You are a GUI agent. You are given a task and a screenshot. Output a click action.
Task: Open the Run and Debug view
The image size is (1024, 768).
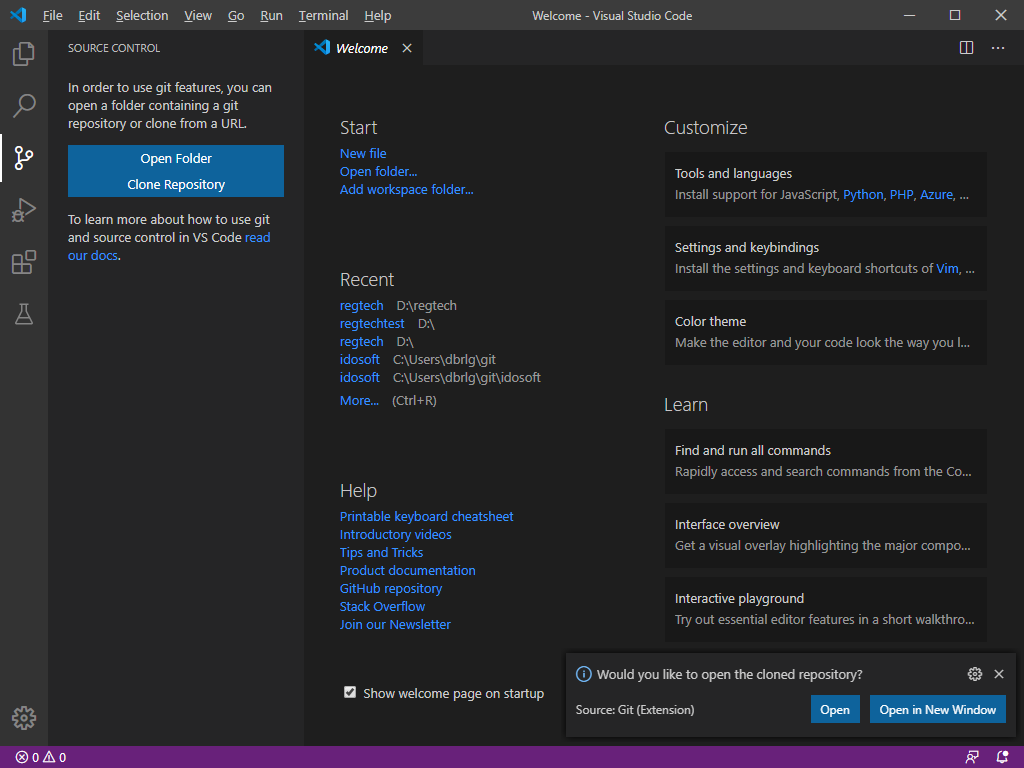click(x=24, y=210)
